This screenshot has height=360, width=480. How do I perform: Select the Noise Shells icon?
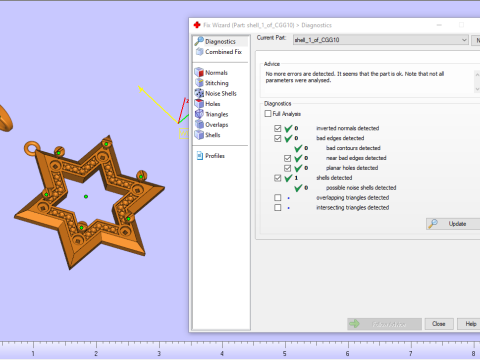coord(199,93)
